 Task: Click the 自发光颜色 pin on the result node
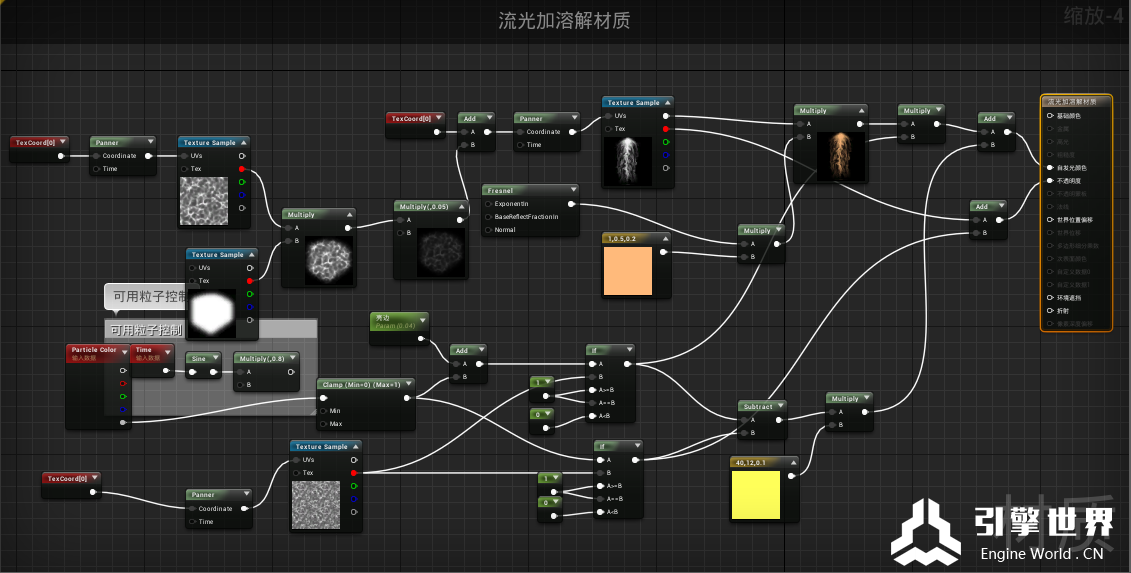click(1049, 167)
